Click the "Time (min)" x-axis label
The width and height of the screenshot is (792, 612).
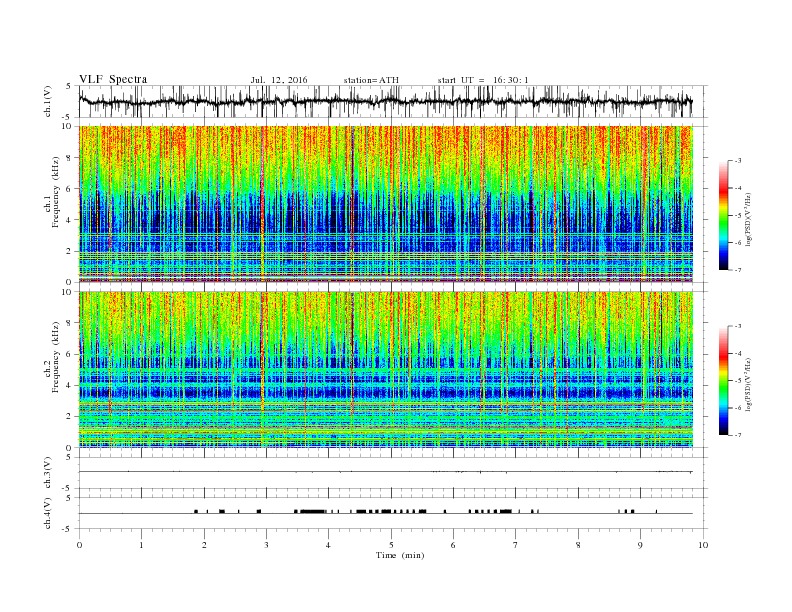(x=400, y=555)
